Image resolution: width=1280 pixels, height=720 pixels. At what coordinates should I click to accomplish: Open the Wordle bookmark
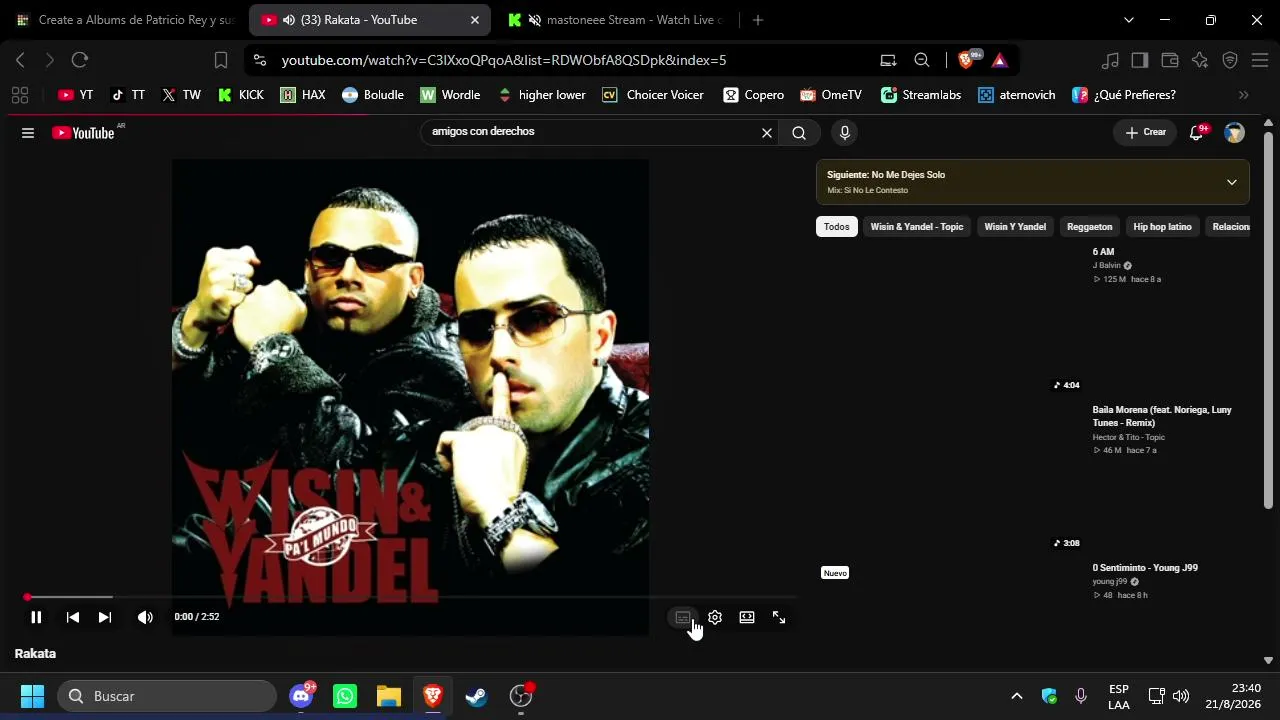click(451, 95)
